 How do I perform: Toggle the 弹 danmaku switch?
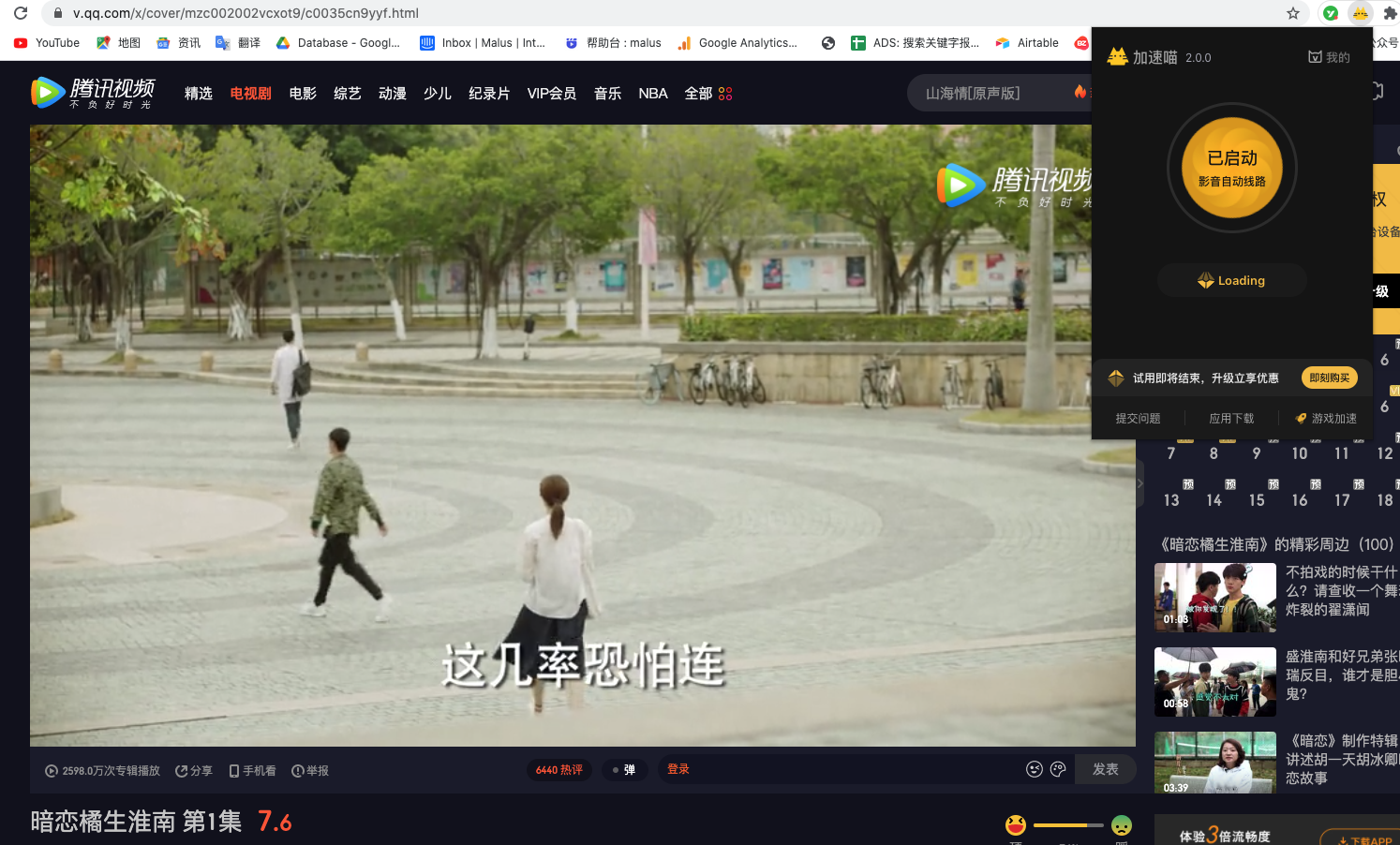[624, 770]
